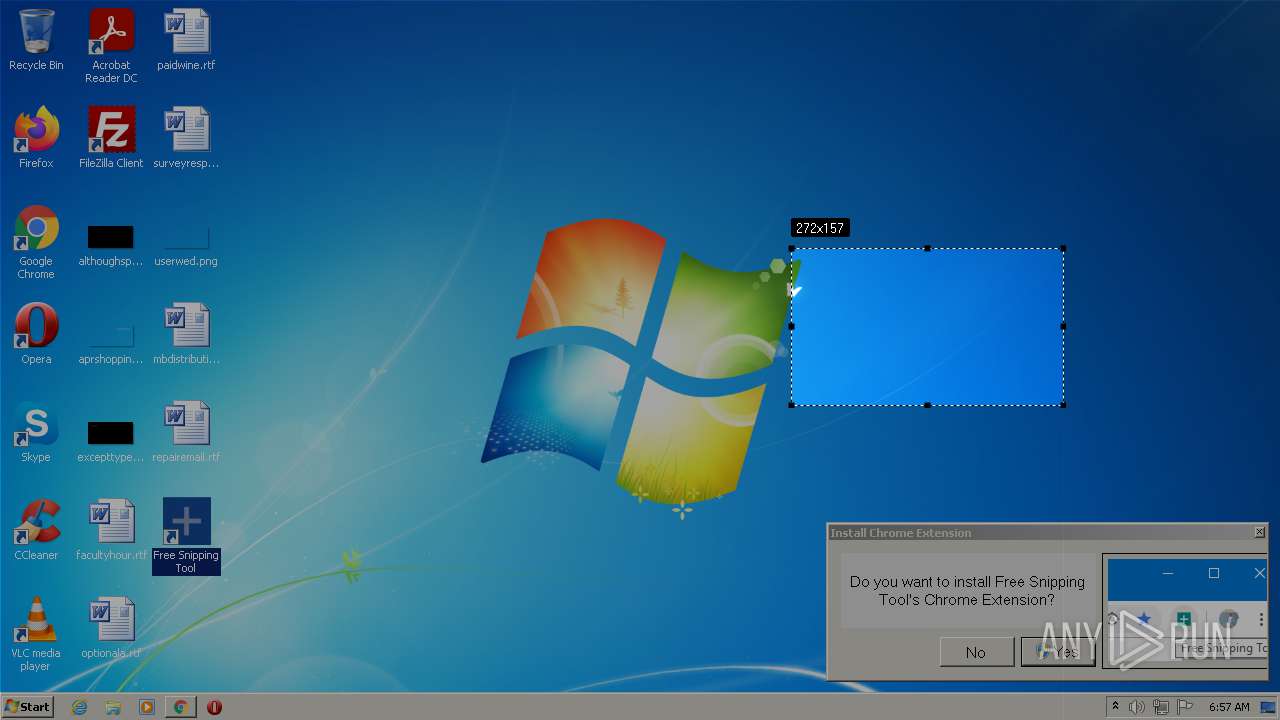Open the Windows Start menu
The height and width of the screenshot is (720, 1280).
click(x=28, y=707)
